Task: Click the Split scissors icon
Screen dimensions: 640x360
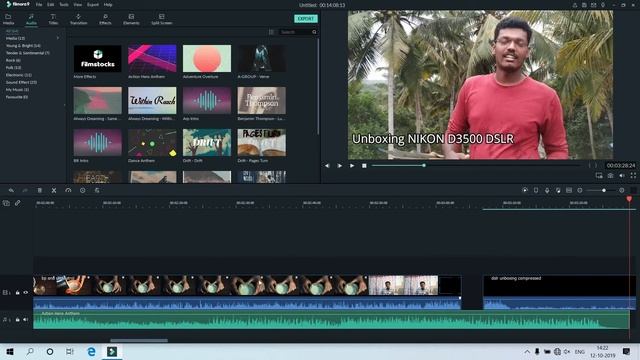Action: pyautogui.click(x=54, y=190)
